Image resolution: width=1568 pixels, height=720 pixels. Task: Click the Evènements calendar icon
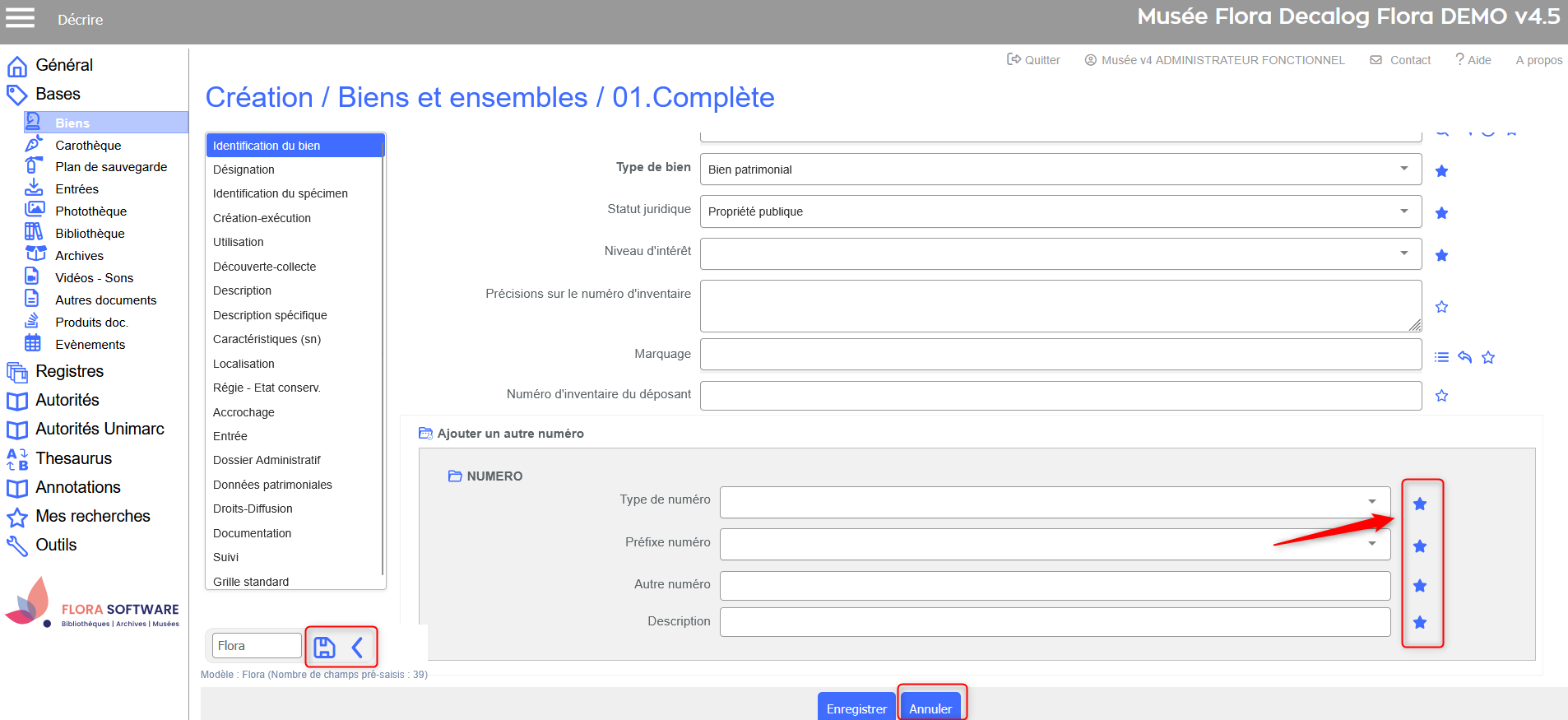(x=33, y=342)
